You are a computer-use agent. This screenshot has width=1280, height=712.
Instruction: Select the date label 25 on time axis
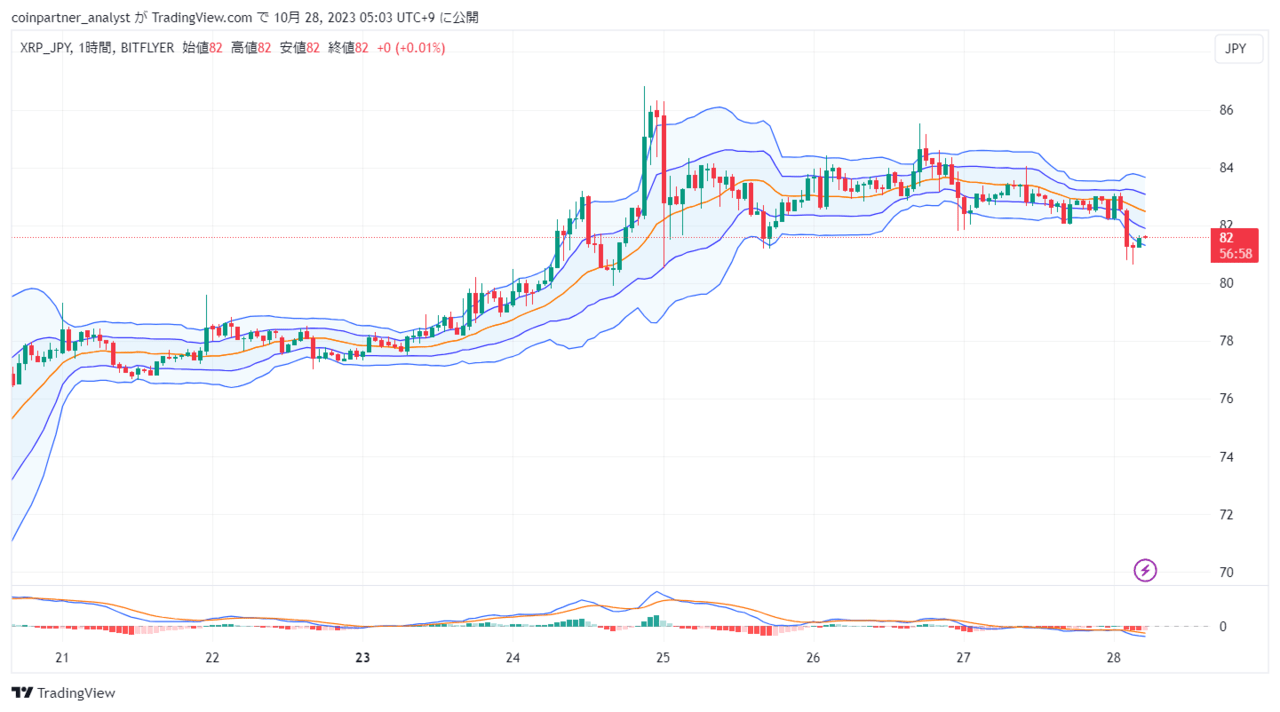click(x=662, y=658)
